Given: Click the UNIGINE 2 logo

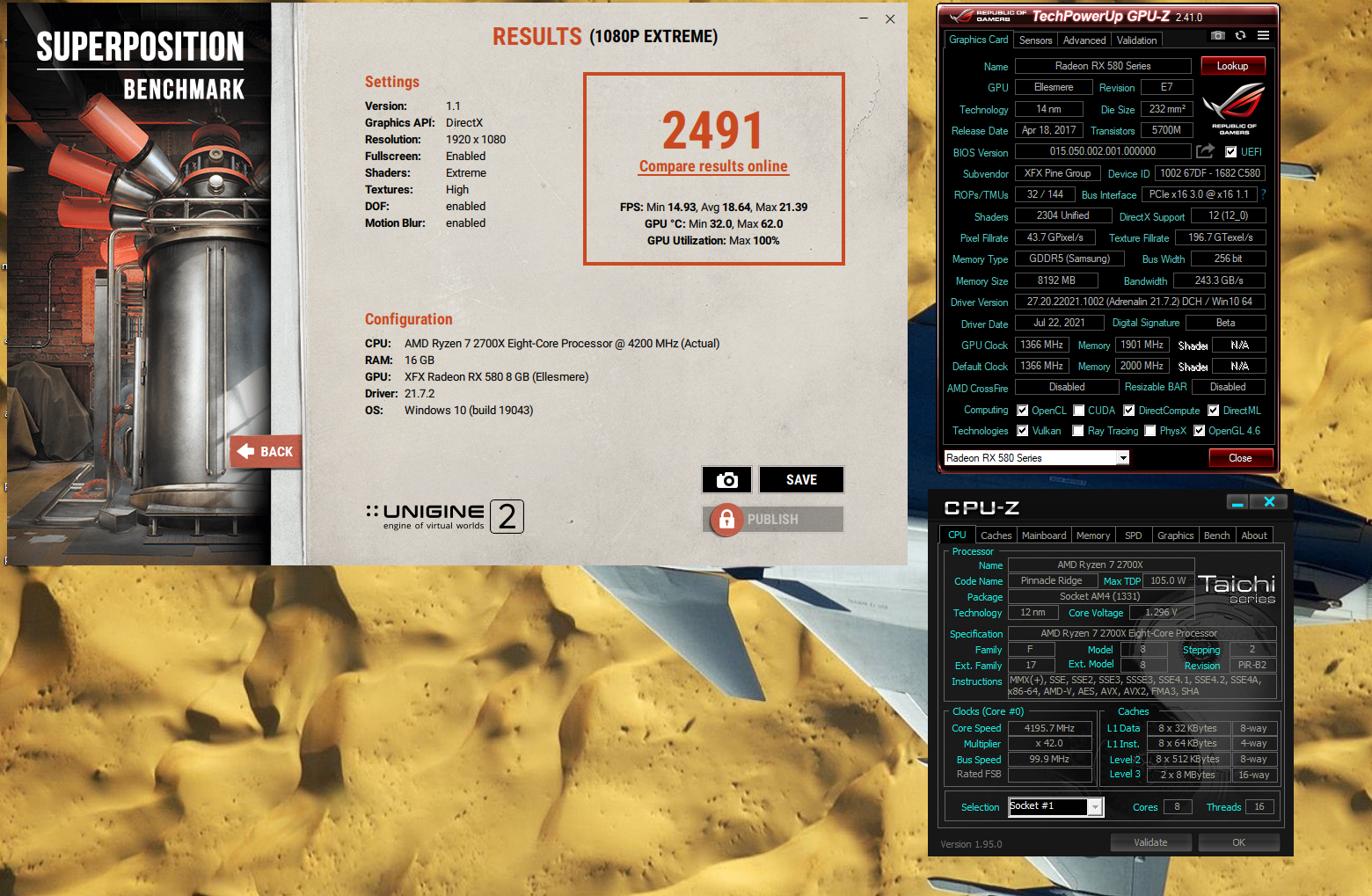Looking at the screenshot, I should [x=445, y=516].
